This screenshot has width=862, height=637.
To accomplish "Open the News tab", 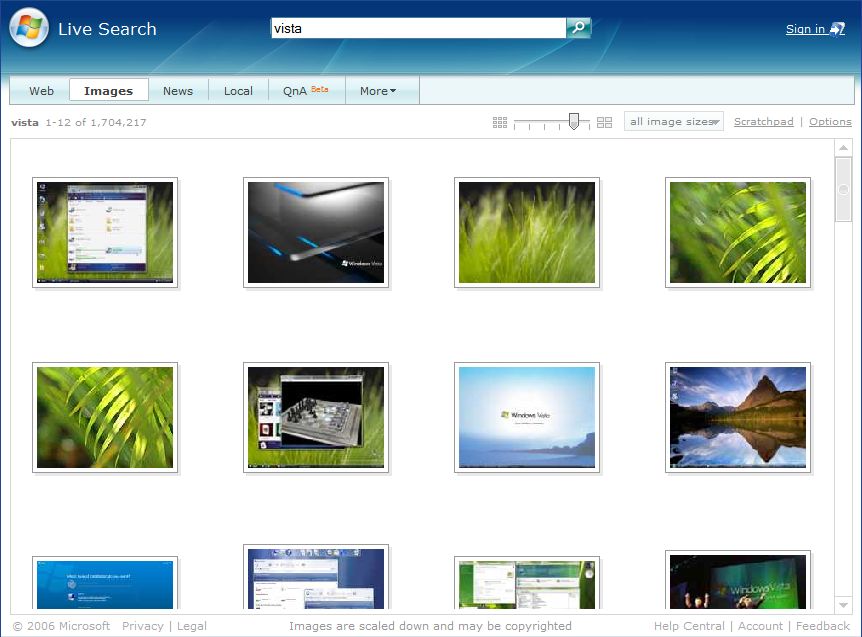I will (x=178, y=91).
